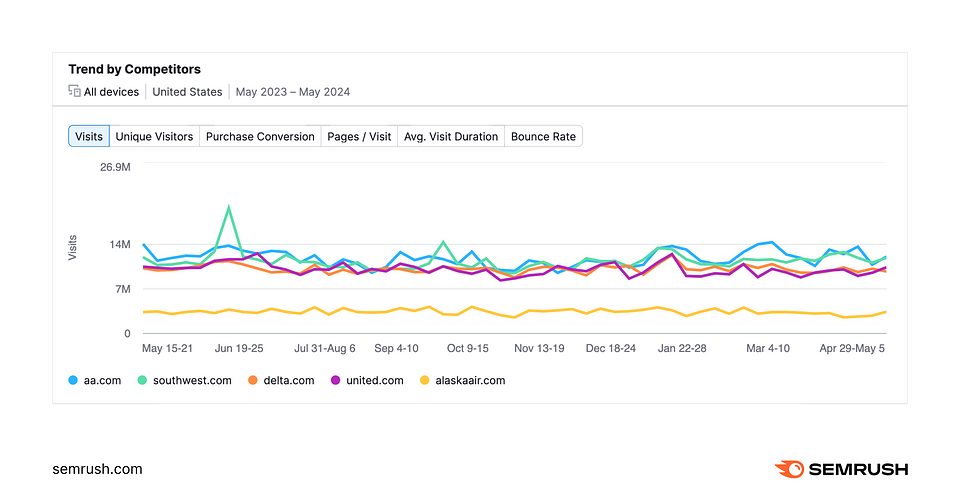This screenshot has height=495, width=960.
Task: Click the delta.com legend label
Action: [289, 380]
